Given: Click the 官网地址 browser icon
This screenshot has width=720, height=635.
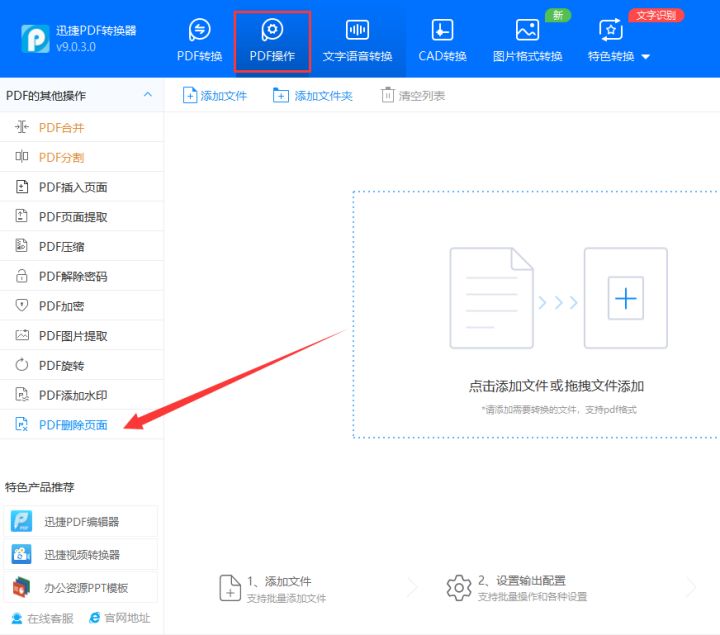Looking at the screenshot, I should [x=95, y=618].
